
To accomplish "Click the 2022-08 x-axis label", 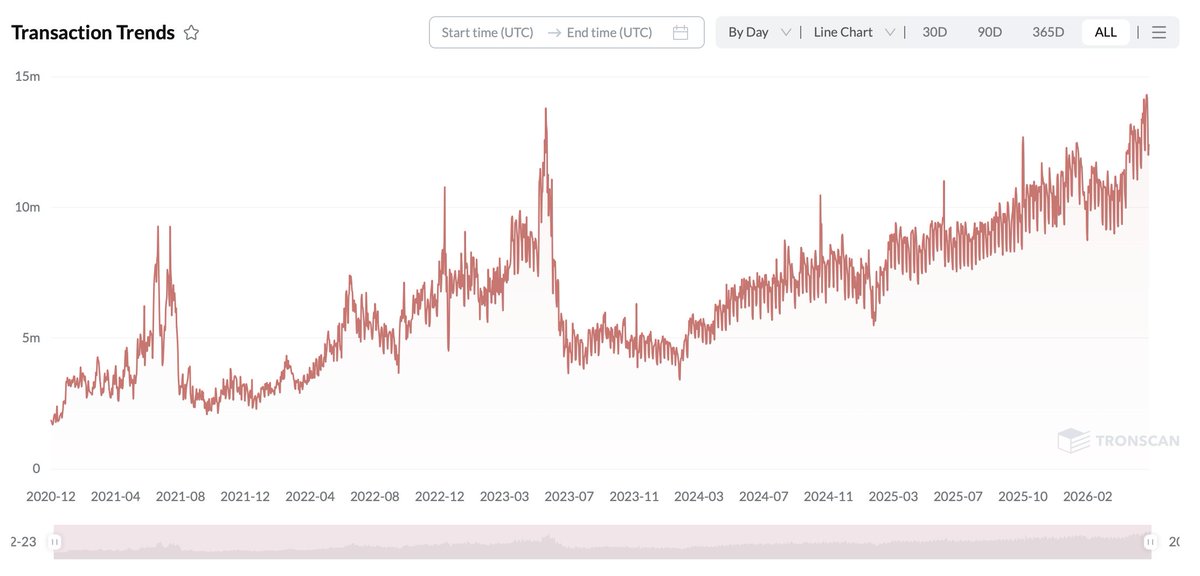I will pyautogui.click(x=375, y=496).
